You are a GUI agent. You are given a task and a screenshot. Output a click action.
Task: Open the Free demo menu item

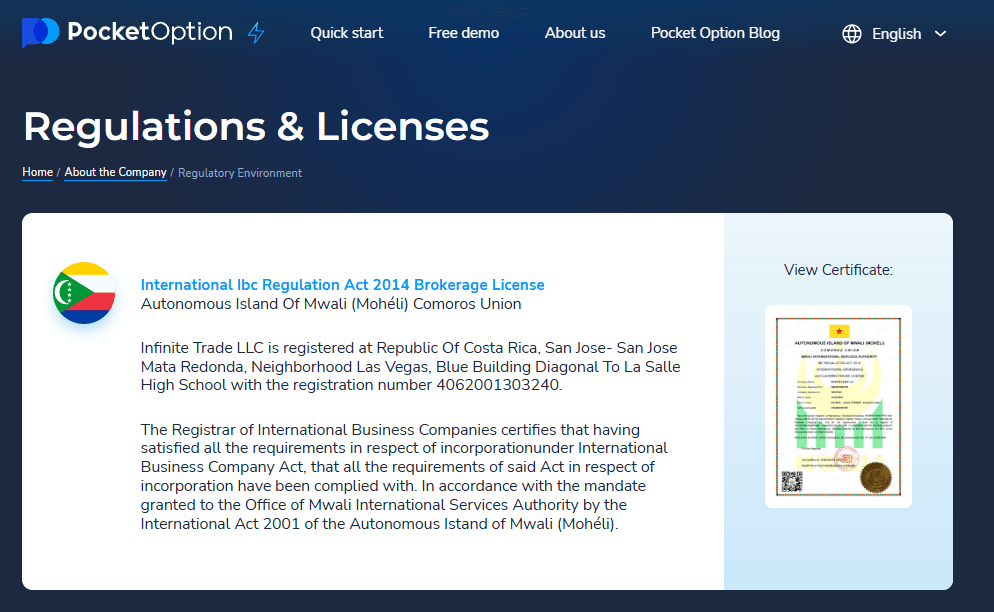pos(463,33)
